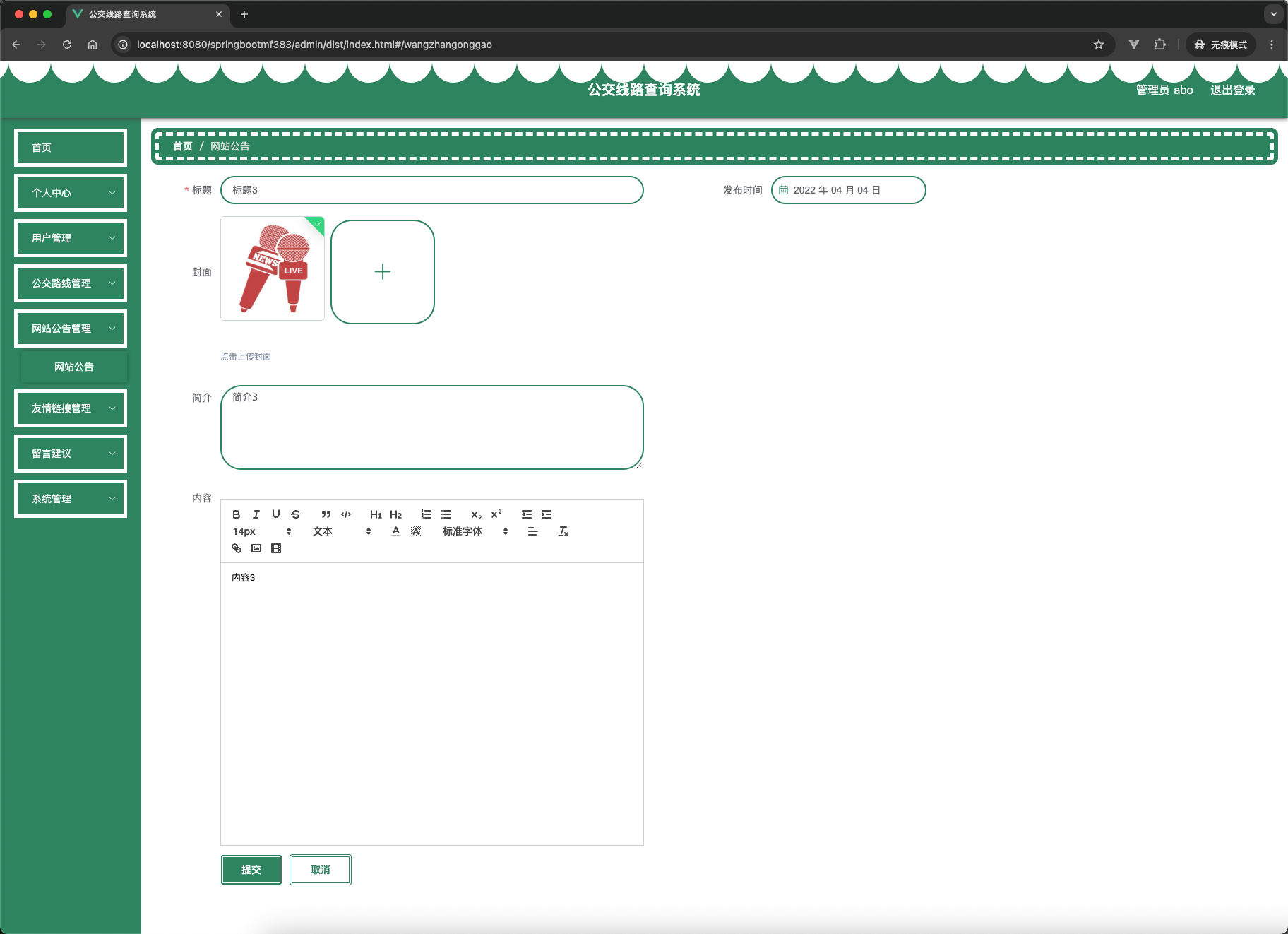Click the browser address bar URL
The width and height of the screenshot is (1288, 934).
(314, 45)
